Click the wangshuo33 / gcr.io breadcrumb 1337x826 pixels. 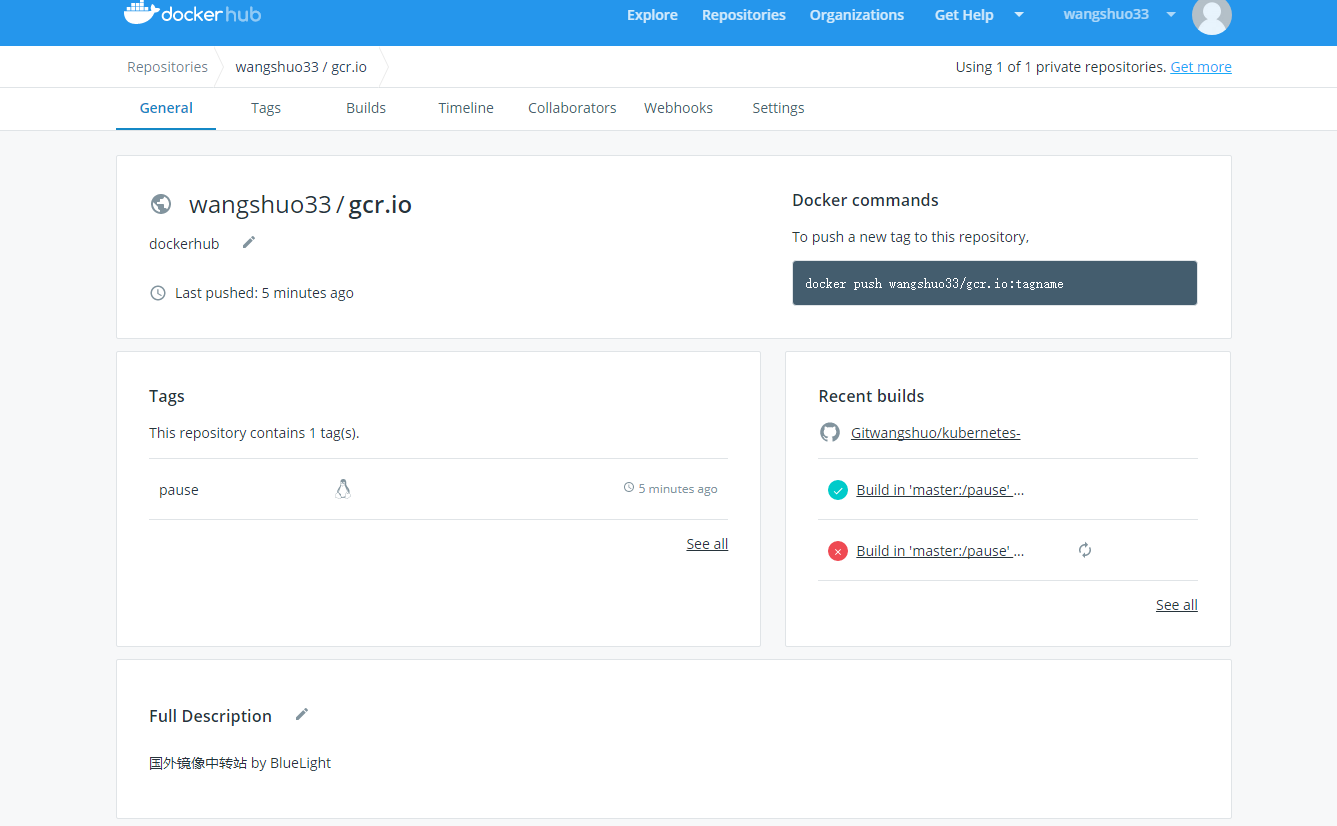301,67
